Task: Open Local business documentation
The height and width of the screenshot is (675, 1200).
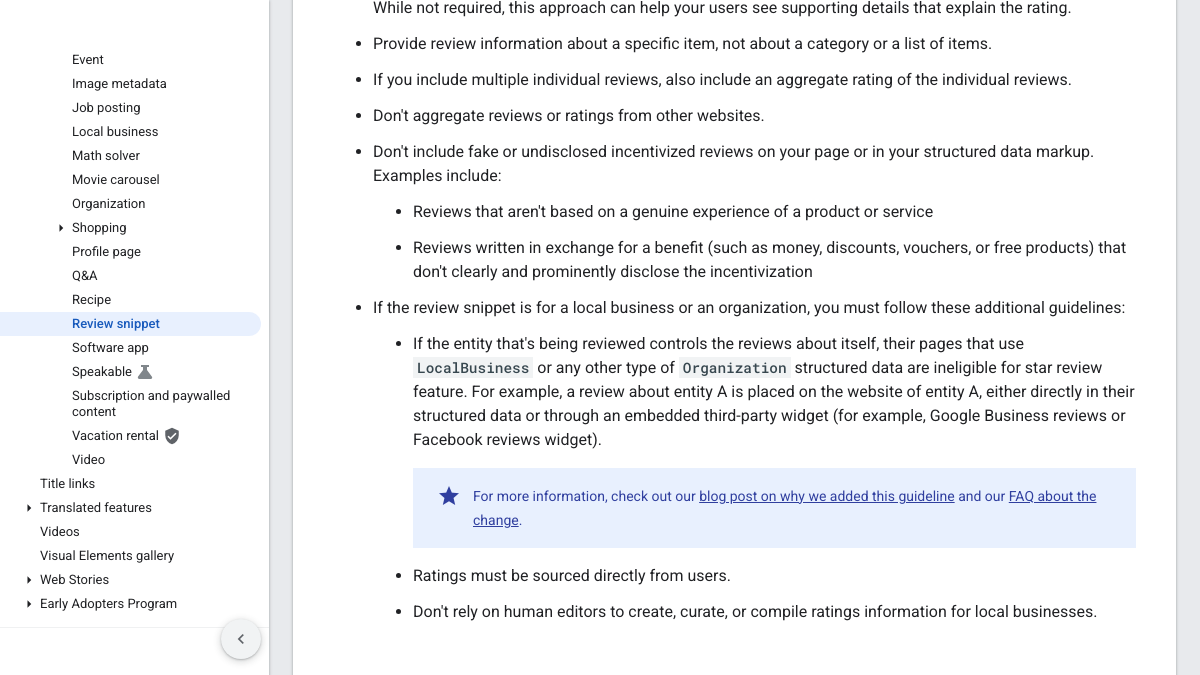Action: tap(115, 132)
